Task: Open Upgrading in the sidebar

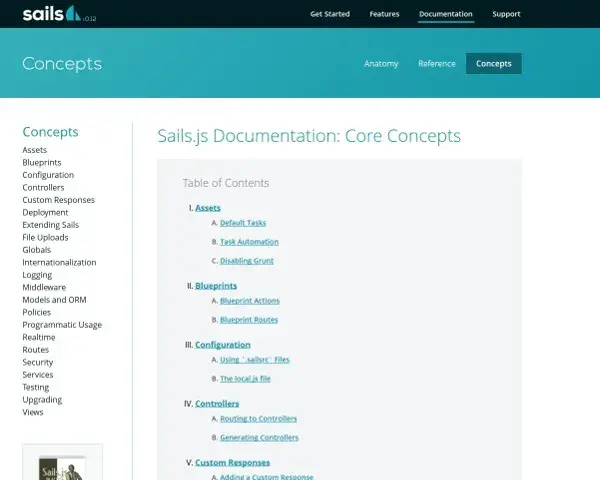Action: [42, 400]
